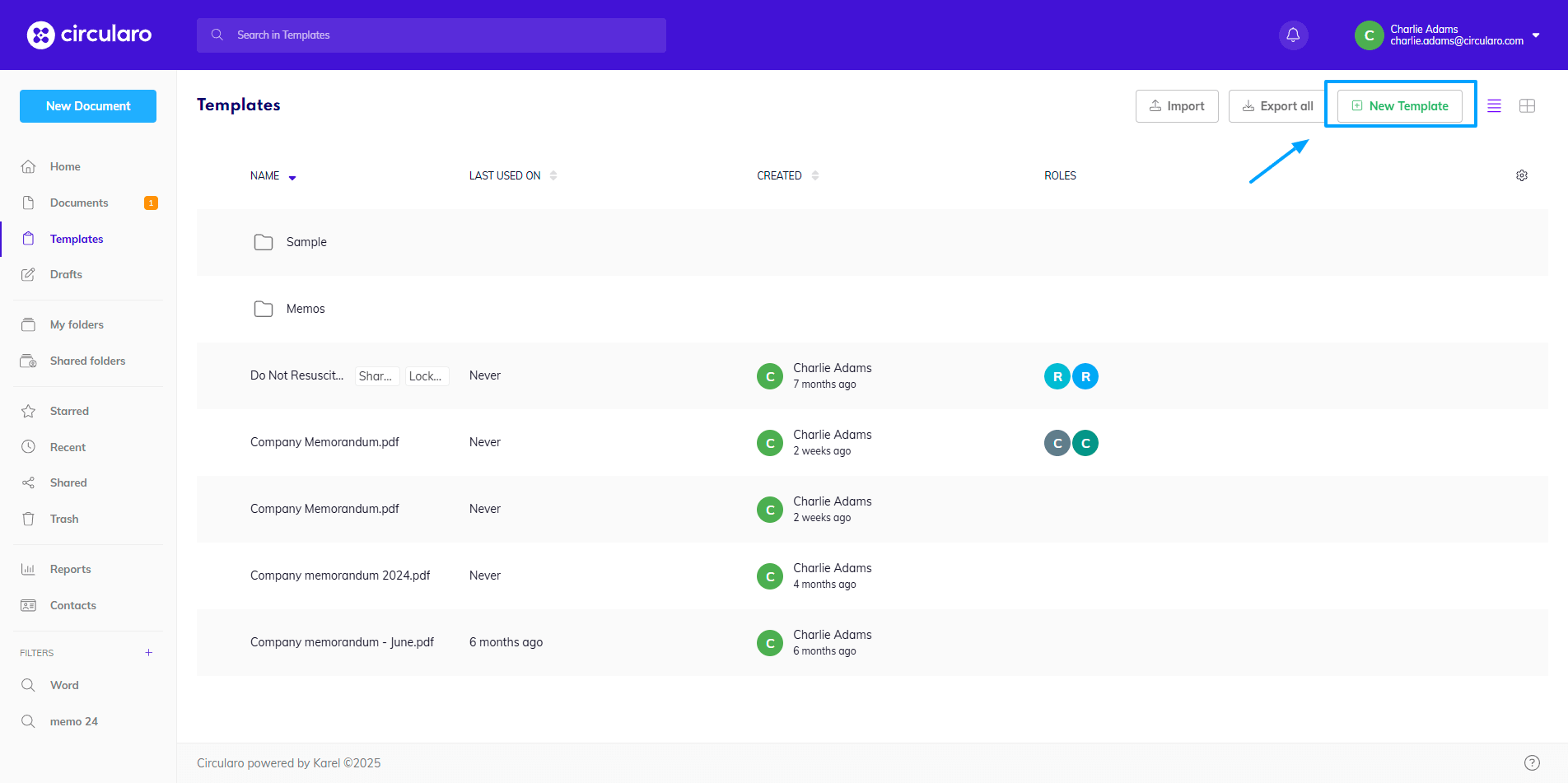This screenshot has height=783, width=1568.
Task: Go to Documents in sidebar
Action: [x=79, y=203]
